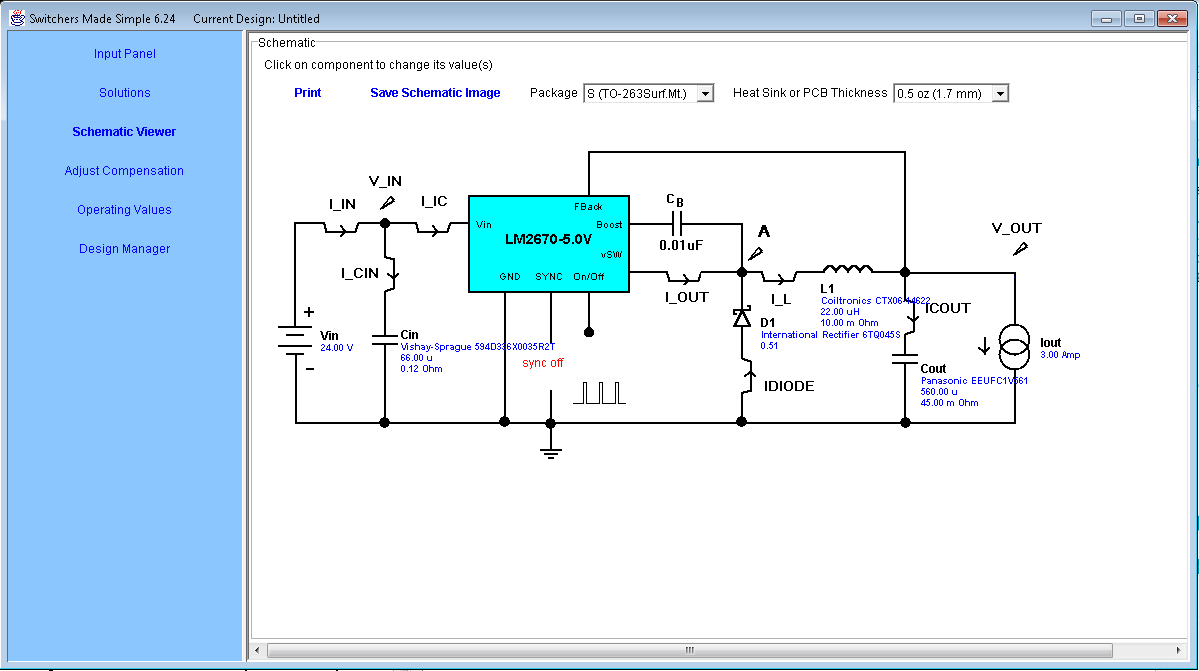Click the 22.00 uH inductance value

[840, 312]
